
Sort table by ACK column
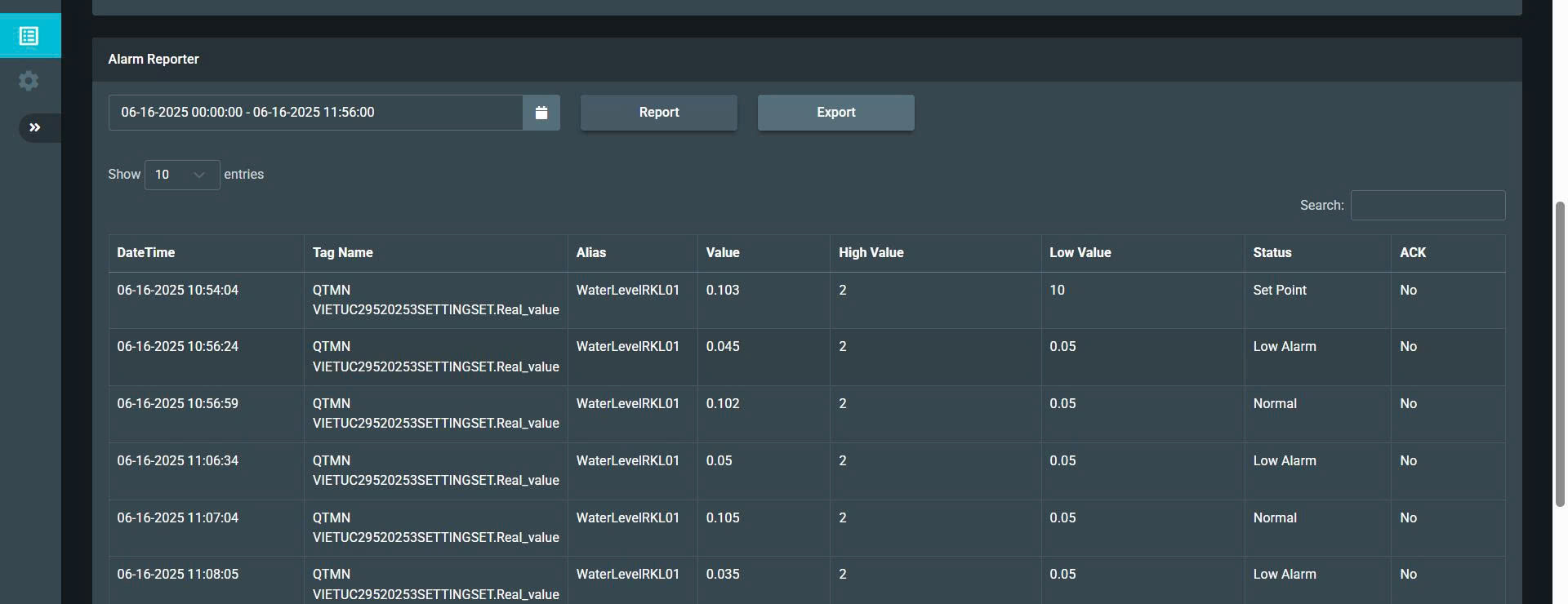[1413, 253]
